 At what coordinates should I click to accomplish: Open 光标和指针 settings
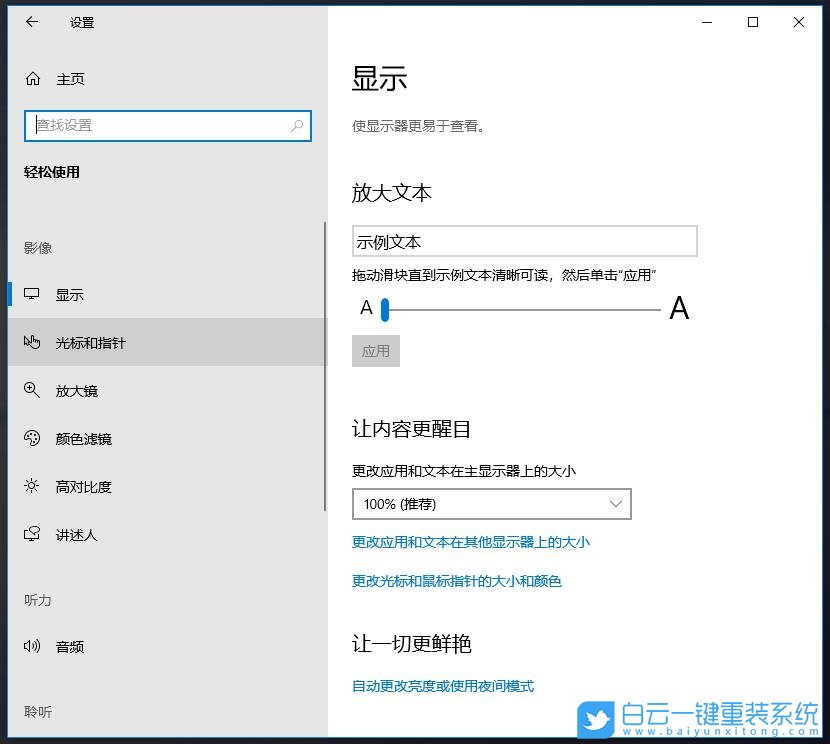pos(90,342)
